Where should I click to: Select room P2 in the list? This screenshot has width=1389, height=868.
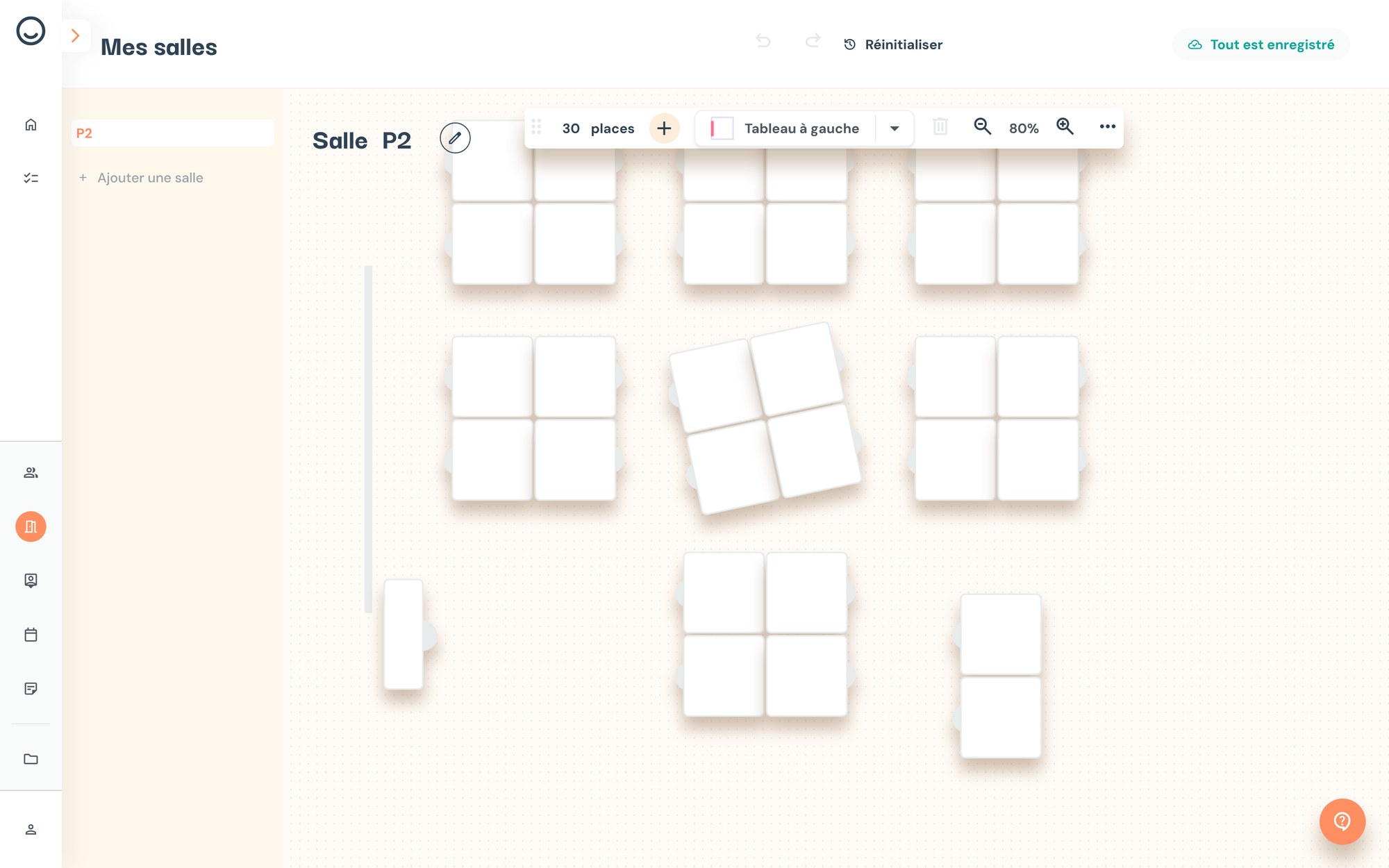172,133
